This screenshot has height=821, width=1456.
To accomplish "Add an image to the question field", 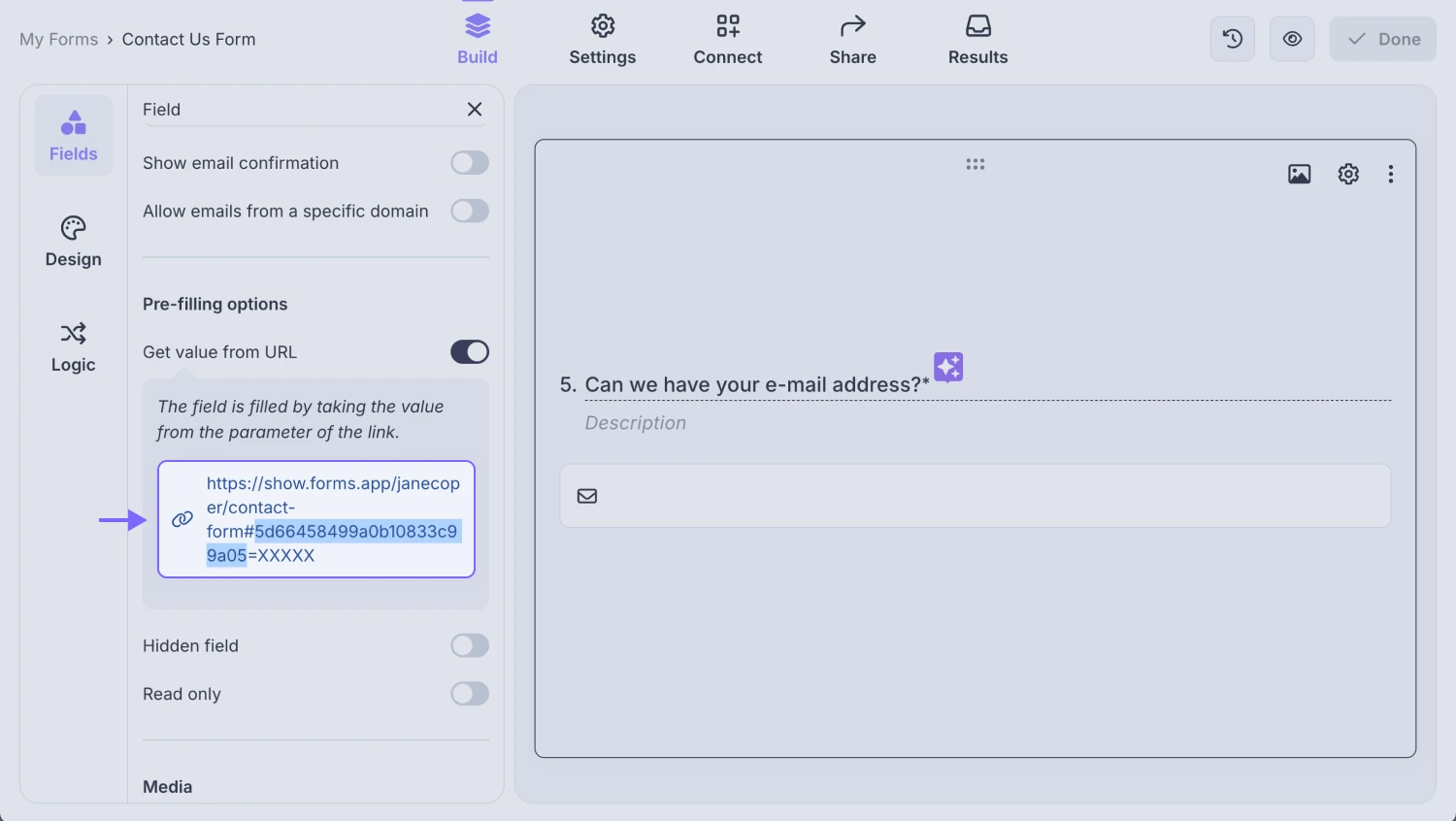I will [x=1299, y=174].
